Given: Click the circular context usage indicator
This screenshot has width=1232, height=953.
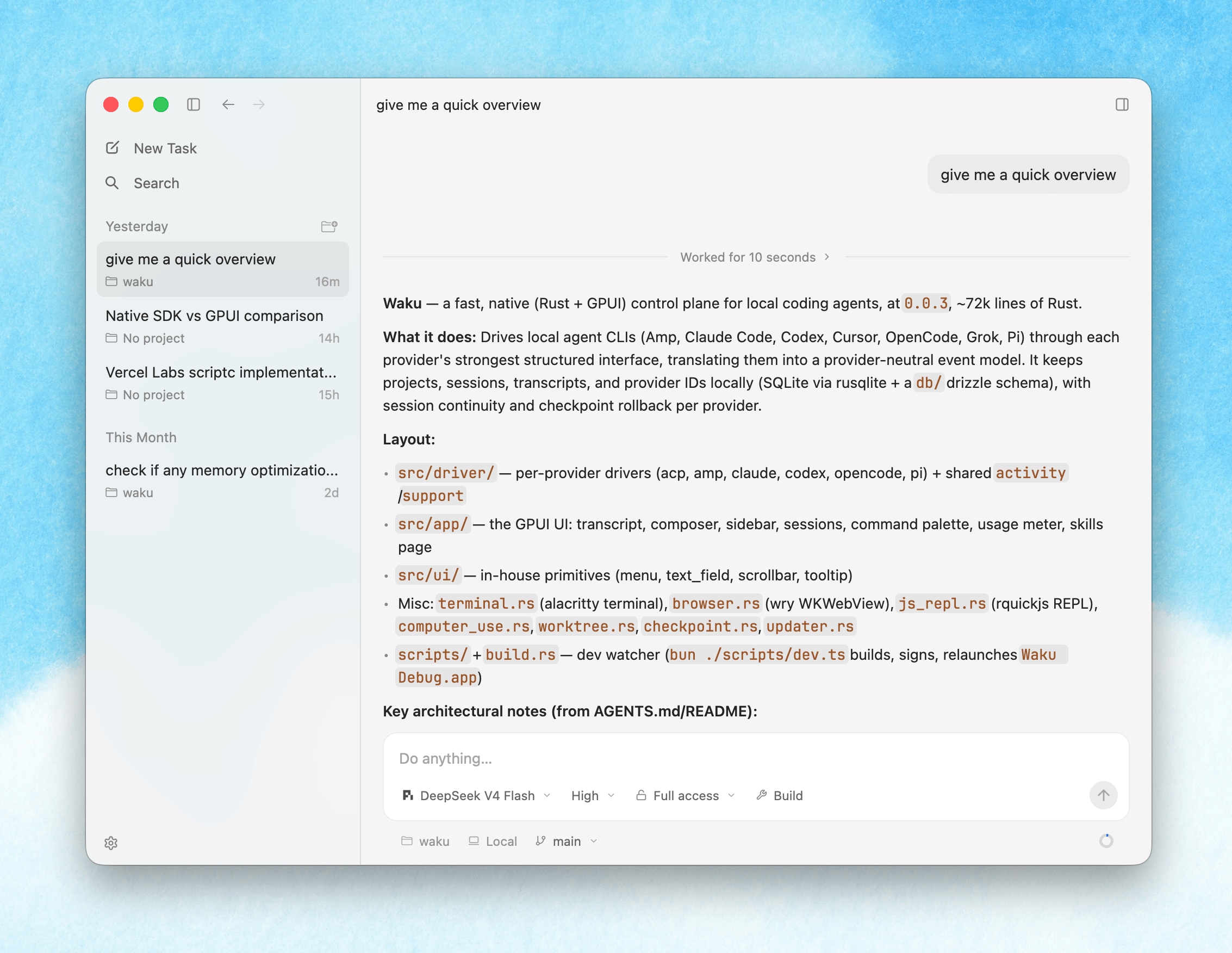Looking at the screenshot, I should pos(1106,841).
